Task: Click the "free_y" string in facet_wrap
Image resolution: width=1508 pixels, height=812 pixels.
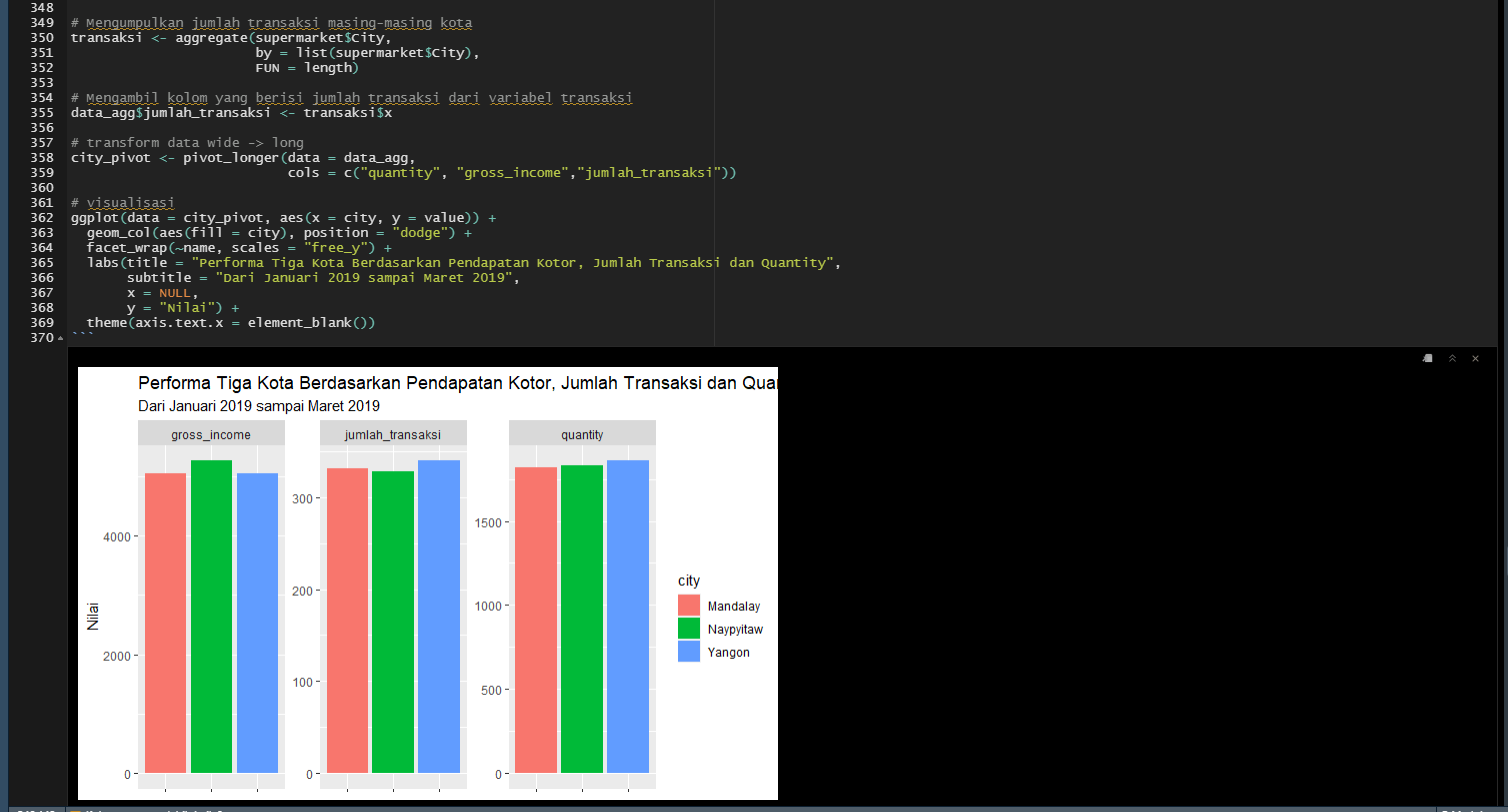Action: [337, 247]
